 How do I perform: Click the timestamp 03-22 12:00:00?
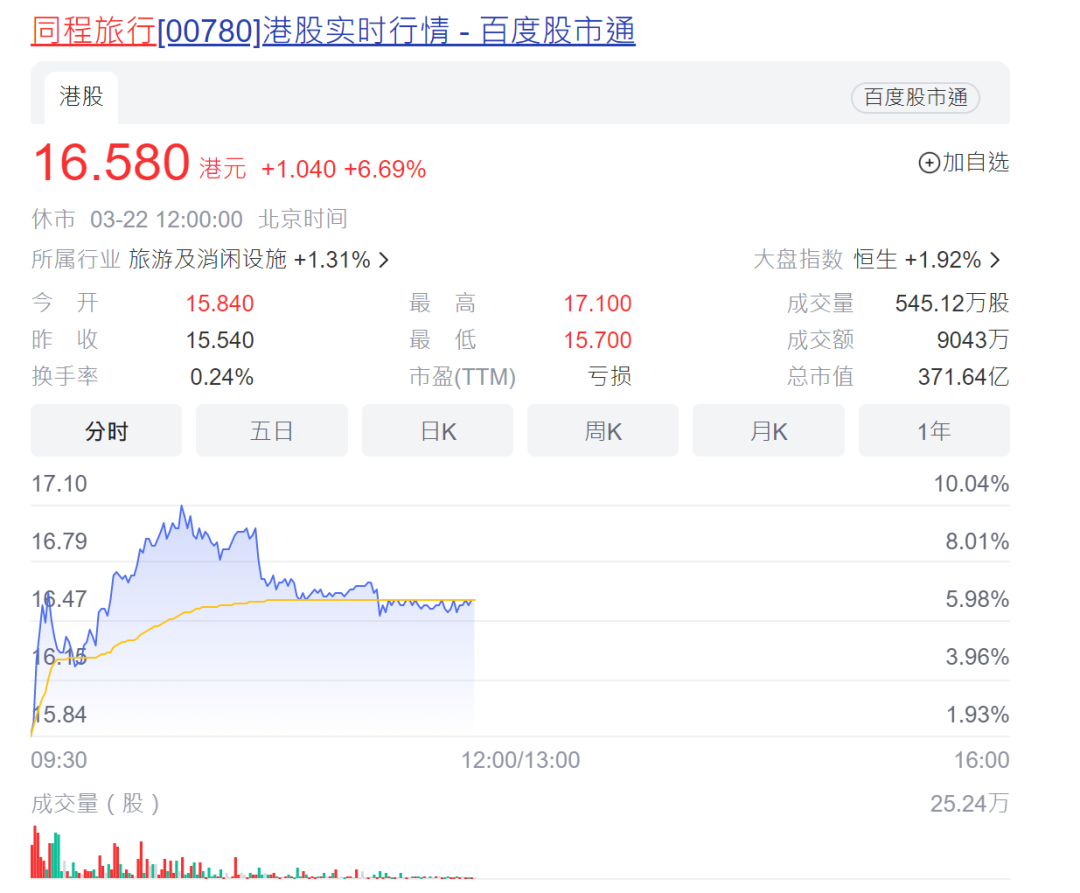pos(166,220)
